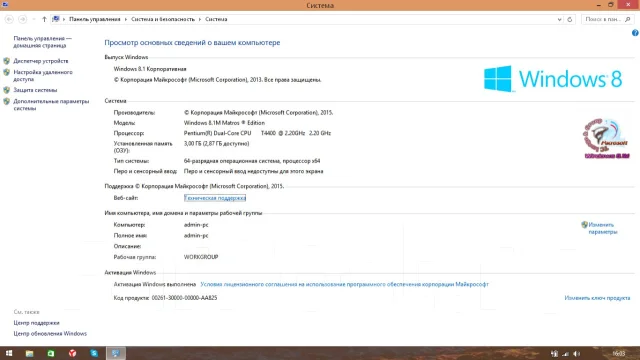640x360 pixels.
Task: Select the active System window taskbar icon
Action: tap(116, 353)
